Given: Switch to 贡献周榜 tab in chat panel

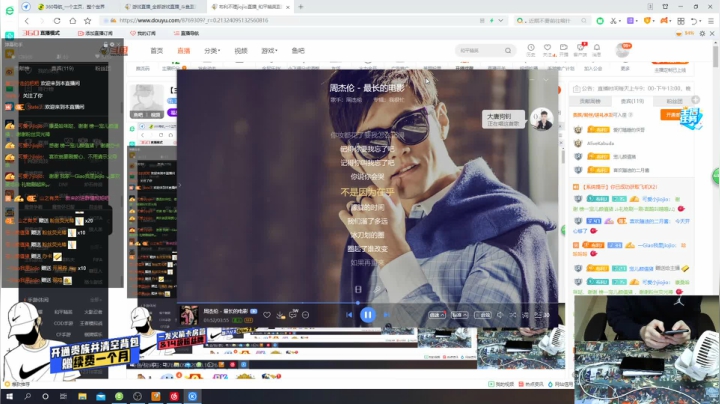Looking at the screenshot, I should tap(590, 101).
